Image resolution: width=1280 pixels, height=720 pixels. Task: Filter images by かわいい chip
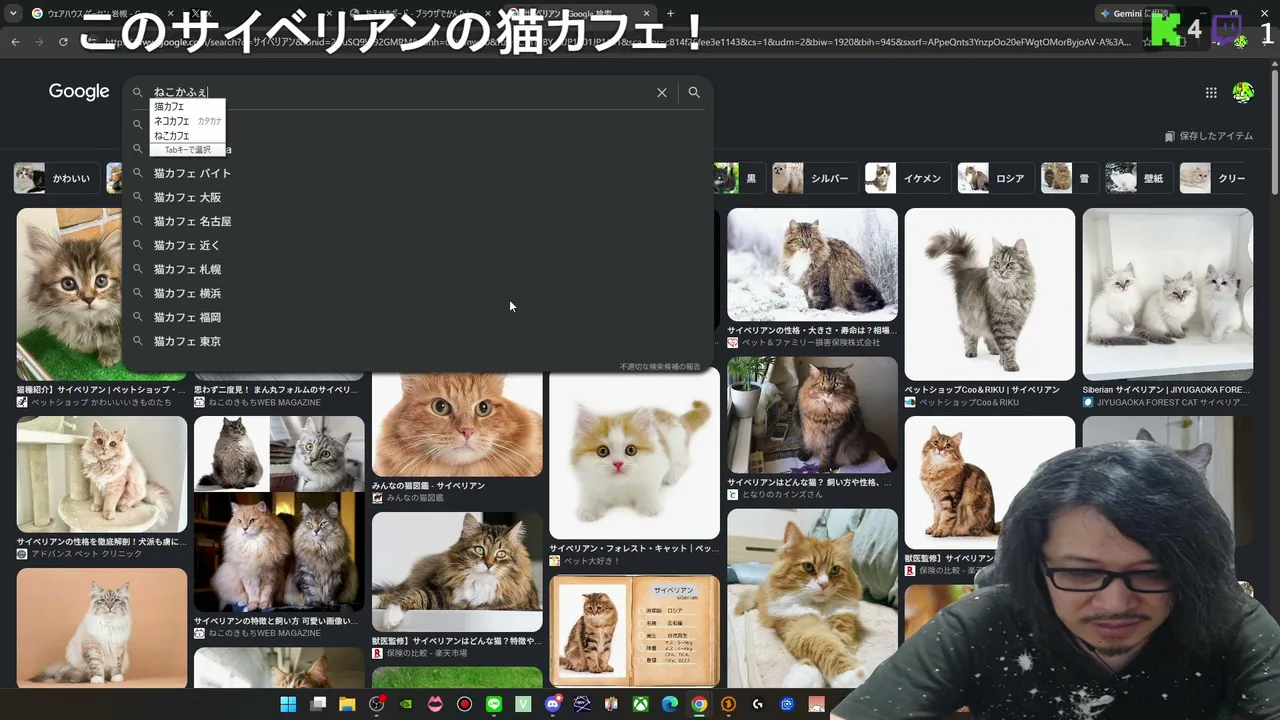tap(57, 178)
